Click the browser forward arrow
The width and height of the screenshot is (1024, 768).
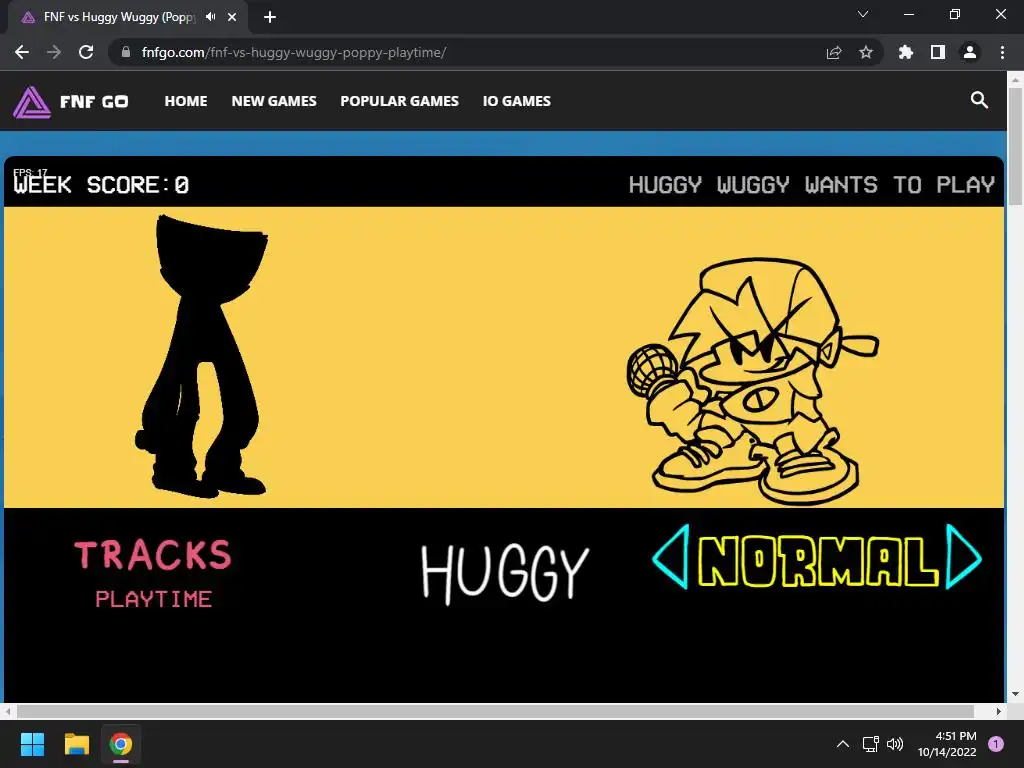(x=54, y=52)
